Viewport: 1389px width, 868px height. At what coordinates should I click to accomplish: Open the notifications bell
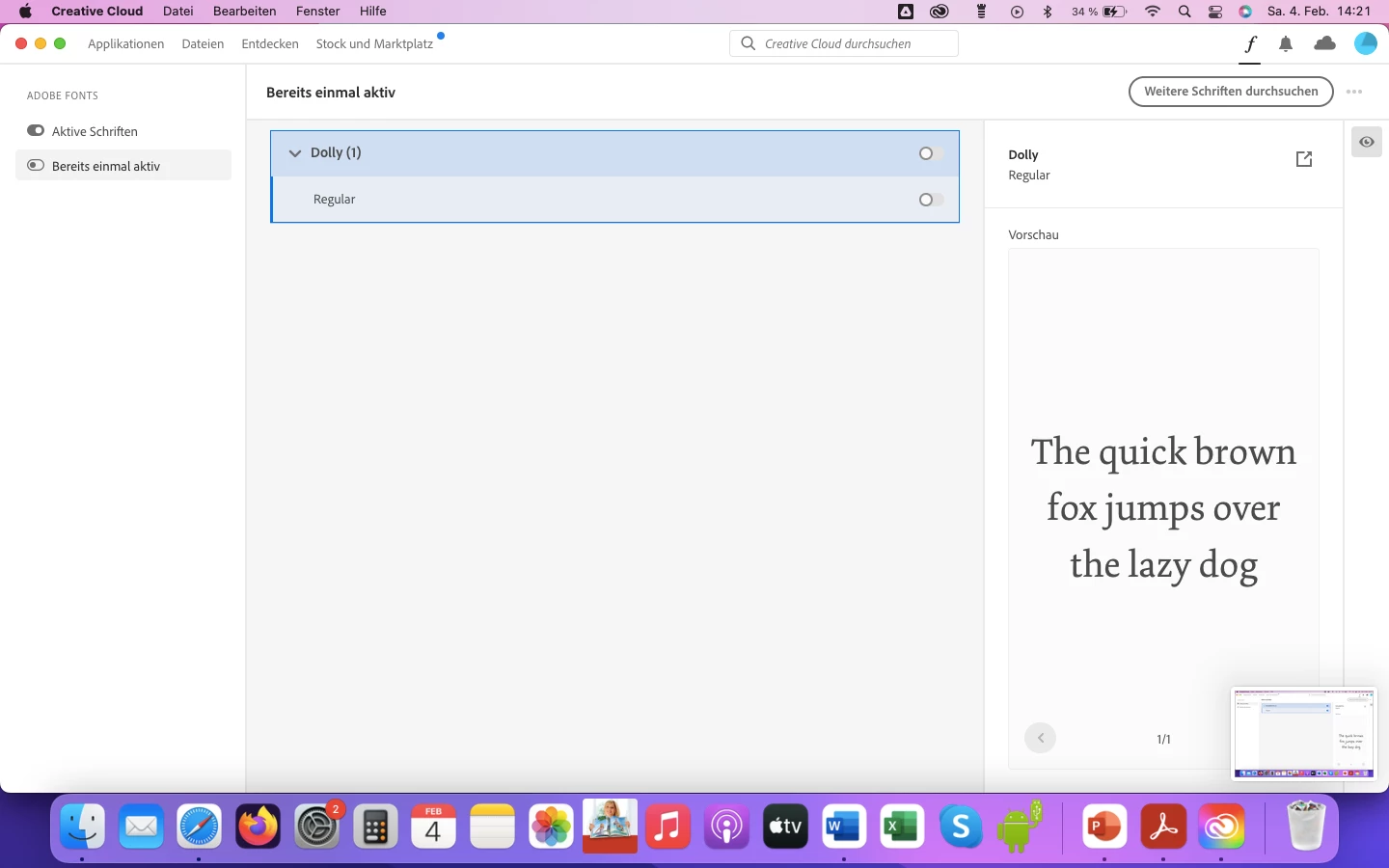1286,43
